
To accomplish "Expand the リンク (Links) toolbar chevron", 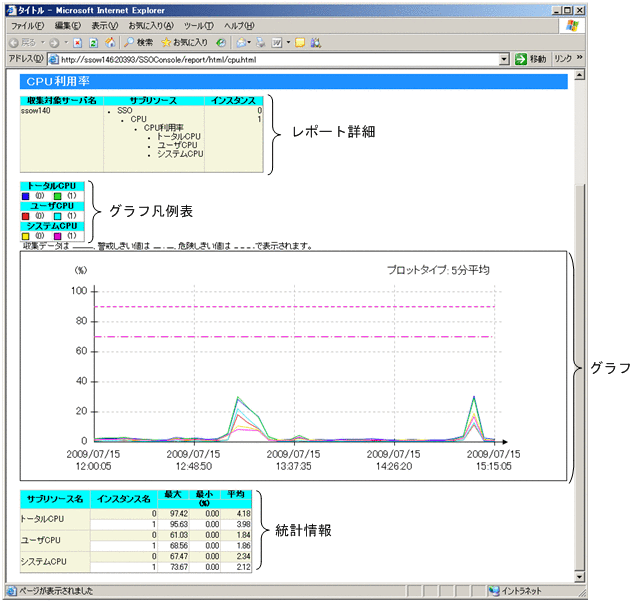I will (x=579, y=60).
